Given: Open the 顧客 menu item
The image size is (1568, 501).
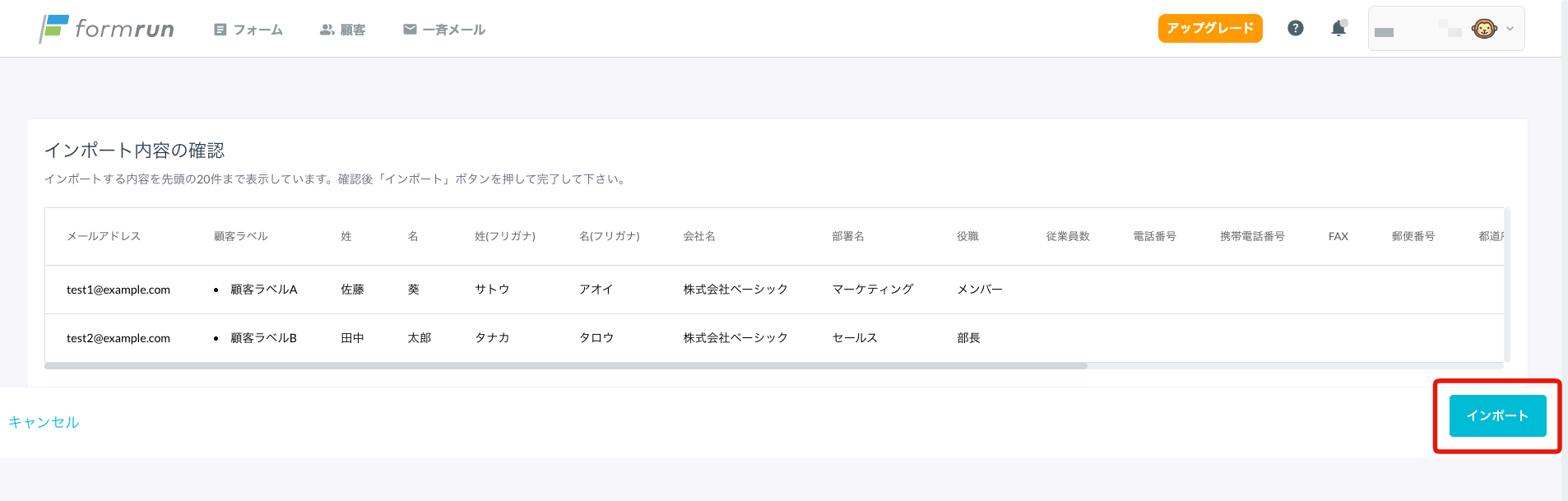Looking at the screenshot, I should (x=342, y=30).
